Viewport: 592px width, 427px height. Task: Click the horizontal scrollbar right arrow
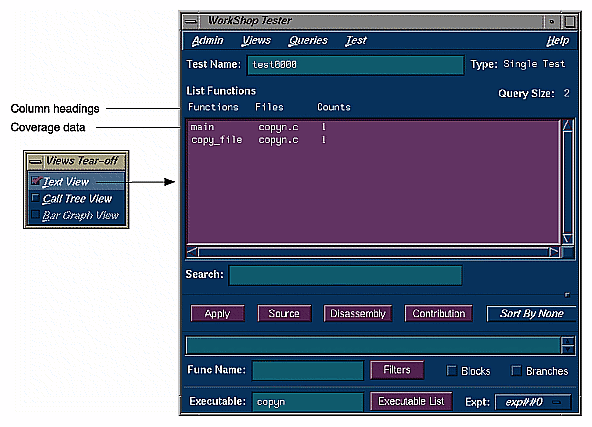click(554, 252)
